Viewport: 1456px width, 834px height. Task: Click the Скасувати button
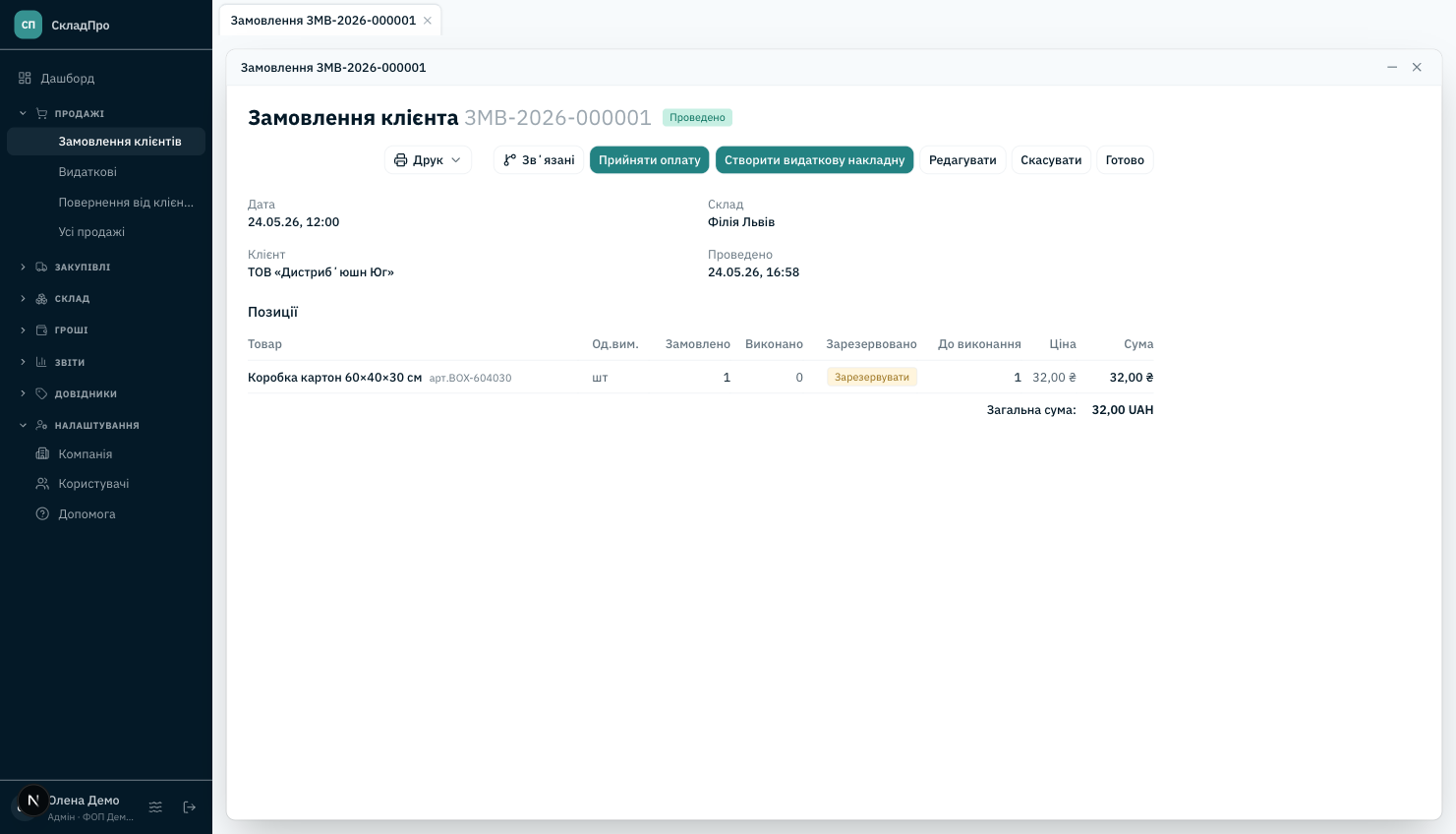coord(1051,160)
